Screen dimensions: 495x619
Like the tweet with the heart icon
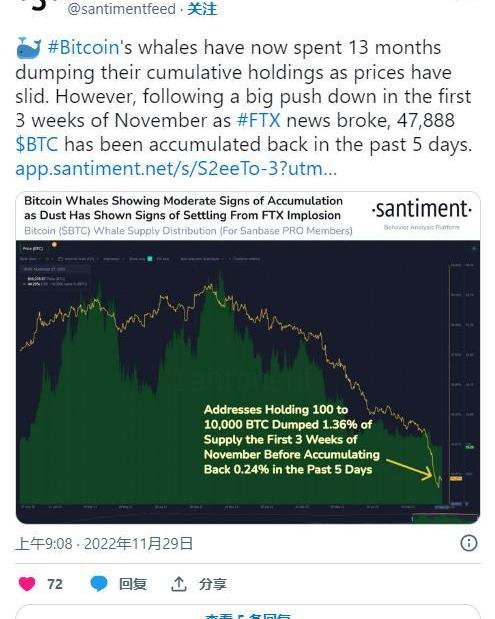(x=27, y=584)
